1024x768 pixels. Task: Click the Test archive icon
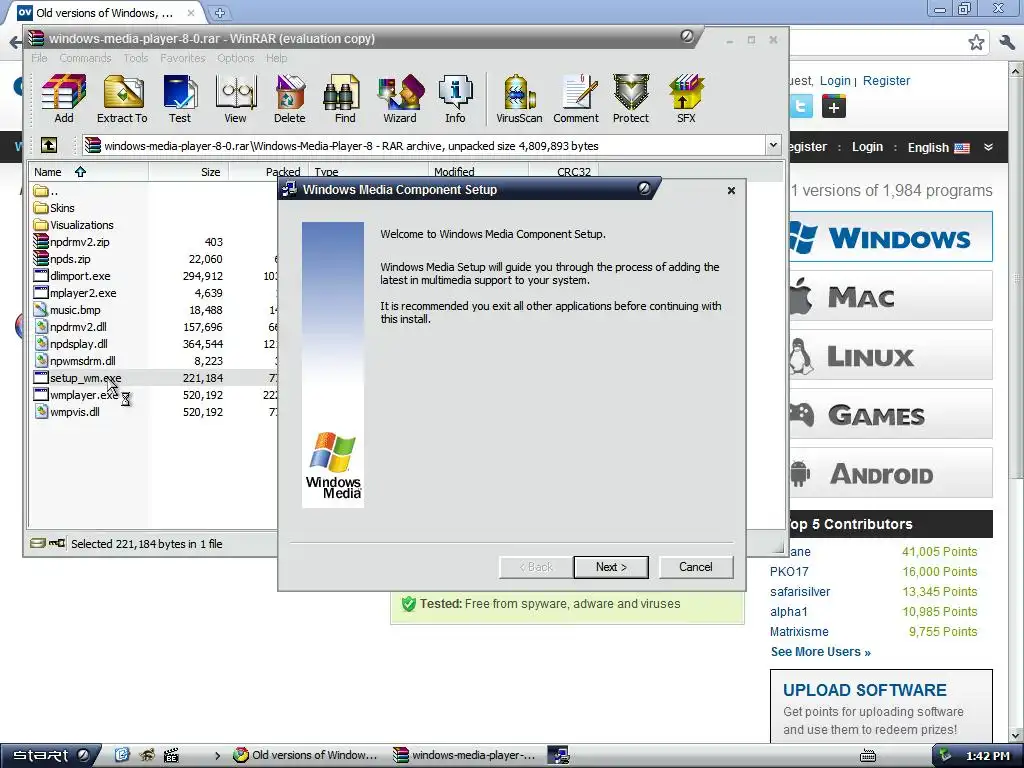180,99
